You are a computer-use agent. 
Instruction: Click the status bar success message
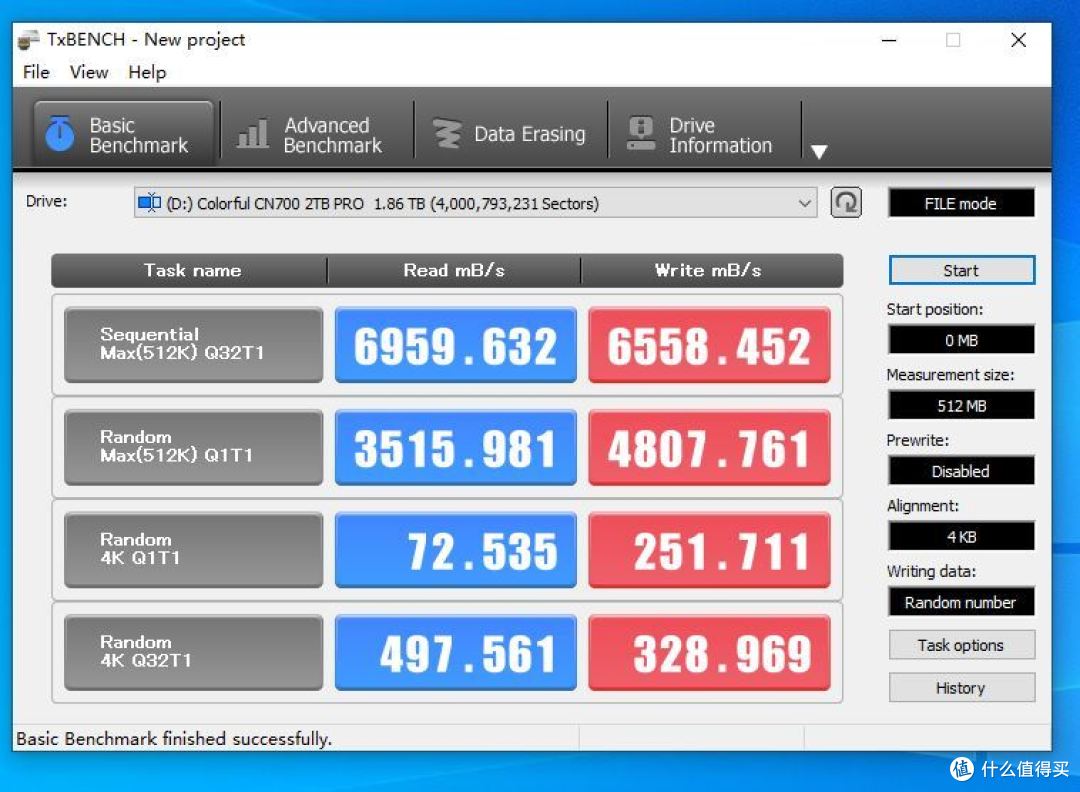tap(174, 738)
